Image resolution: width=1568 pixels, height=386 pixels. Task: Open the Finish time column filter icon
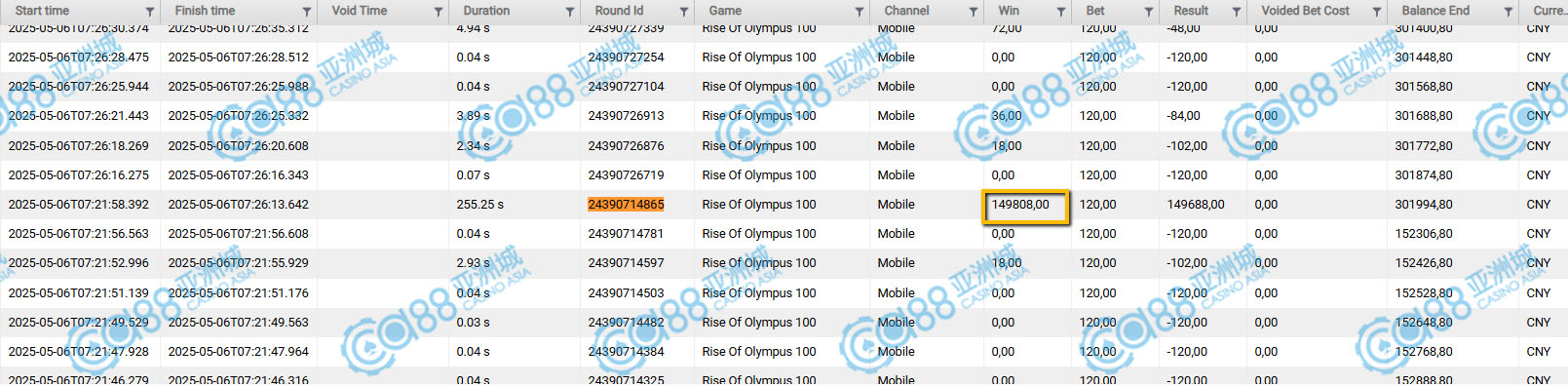[307, 12]
